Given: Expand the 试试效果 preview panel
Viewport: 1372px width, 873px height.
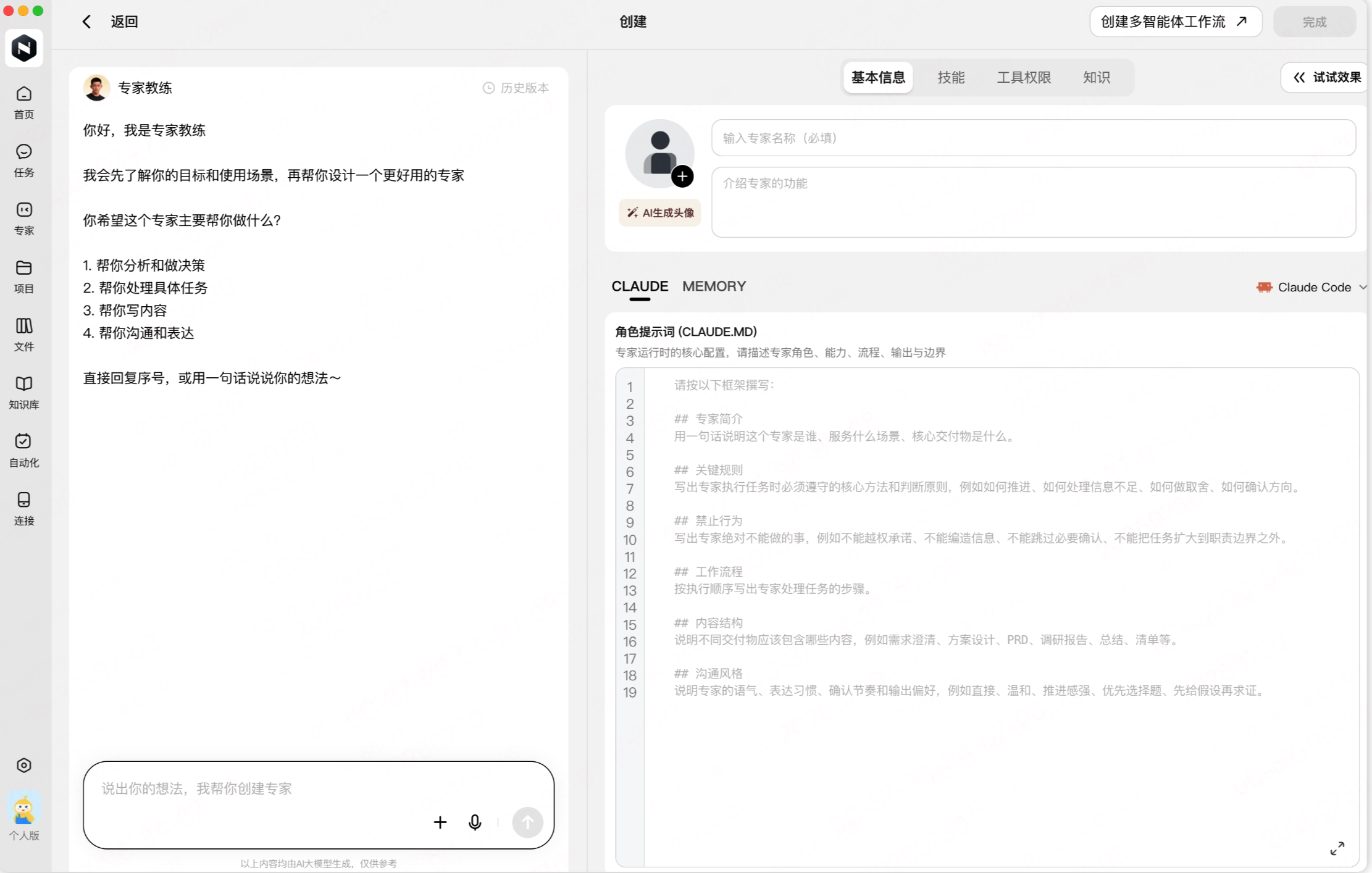Looking at the screenshot, I should point(1326,77).
